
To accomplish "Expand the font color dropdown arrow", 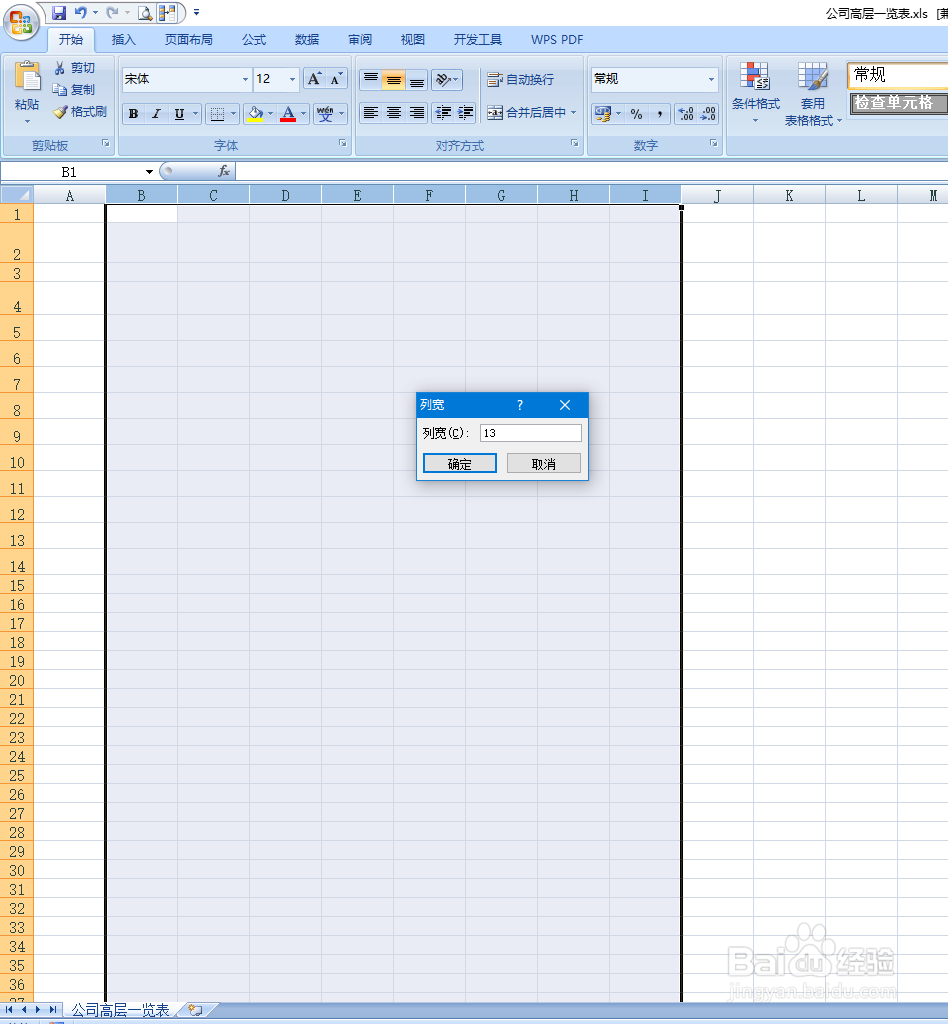I will click(304, 114).
